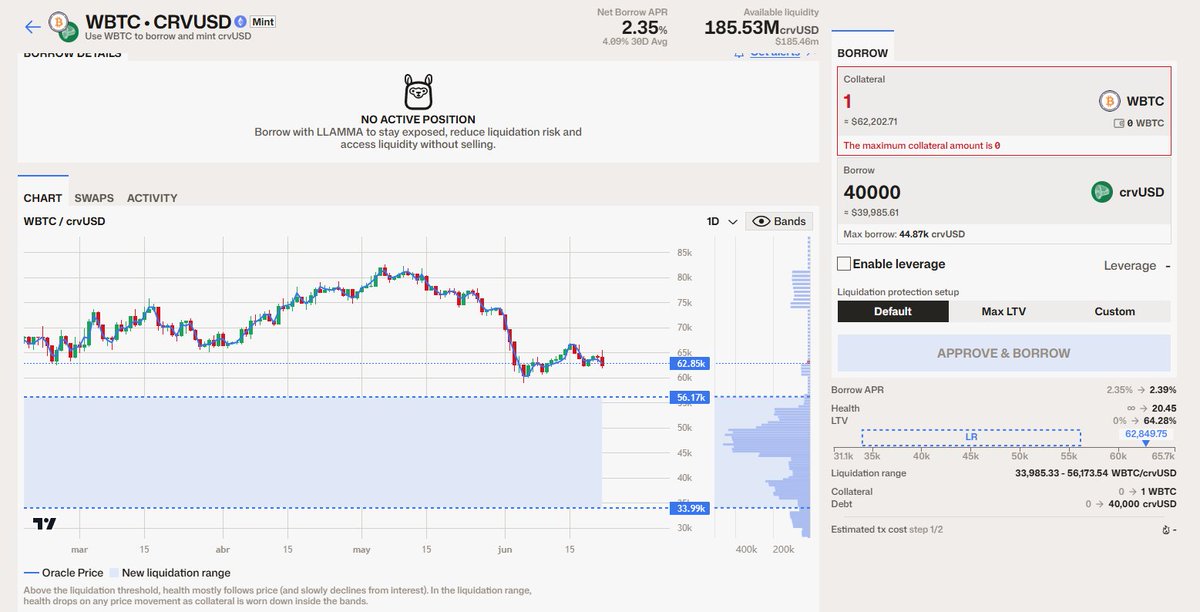Click the LR range box on price scale
1200x612 pixels.
[x=970, y=437]
